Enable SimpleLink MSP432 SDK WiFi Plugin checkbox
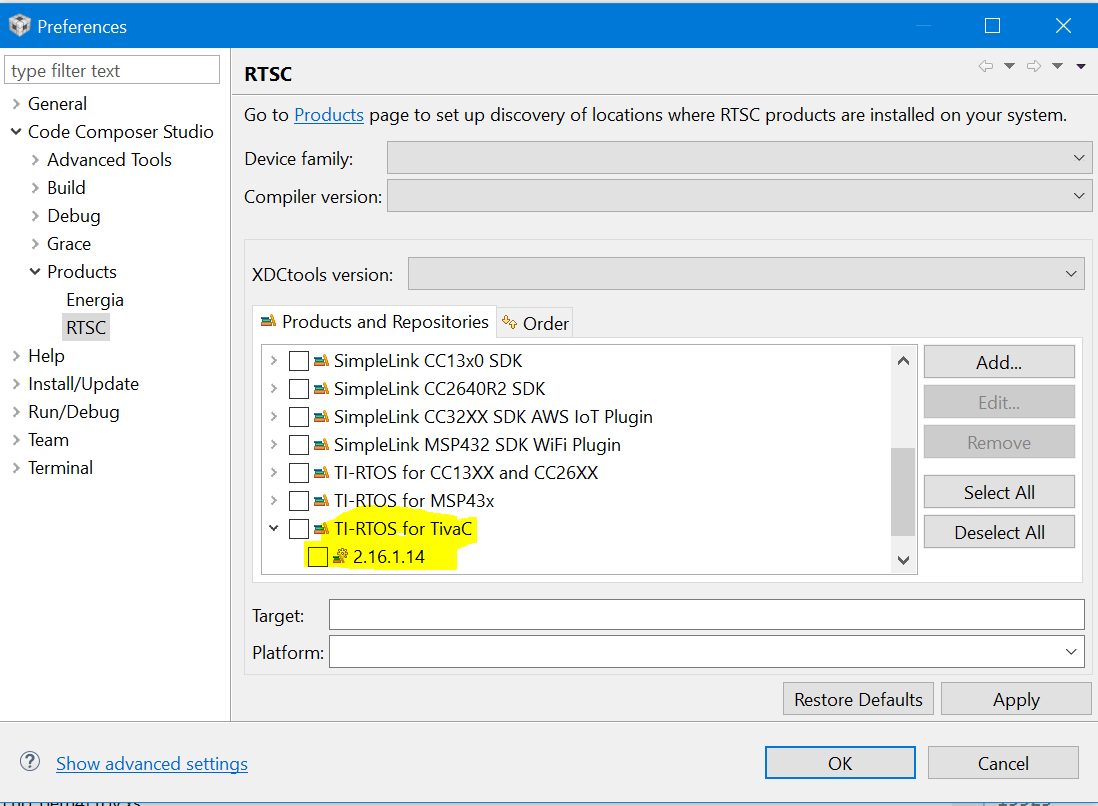 point(299,445)
